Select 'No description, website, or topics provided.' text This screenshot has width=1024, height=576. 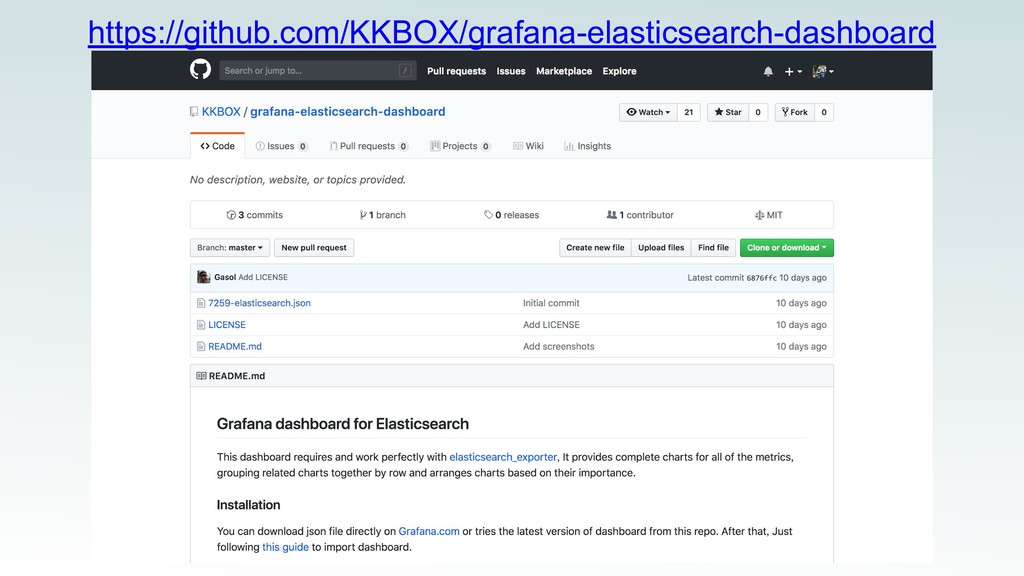click(x=298, y=180)
